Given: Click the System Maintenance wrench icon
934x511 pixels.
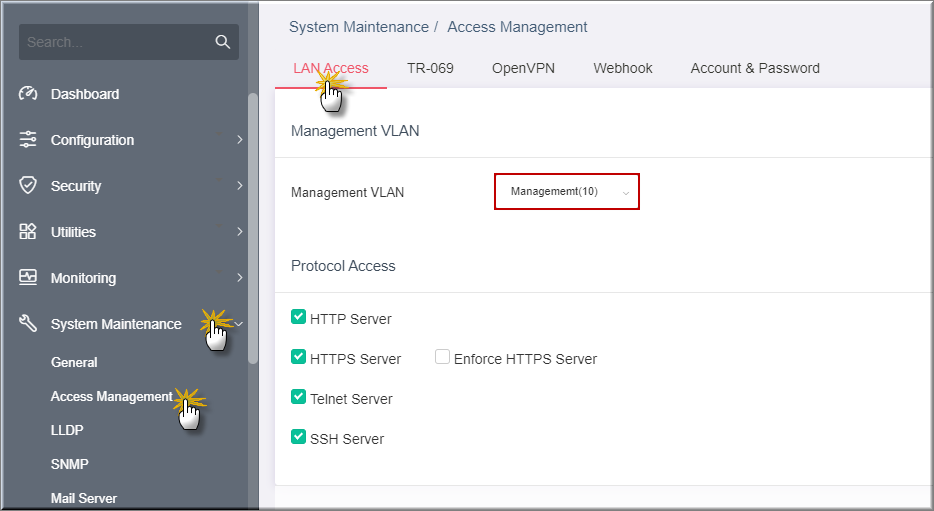Looking at the screenshot, I should [x=27, y=323].
